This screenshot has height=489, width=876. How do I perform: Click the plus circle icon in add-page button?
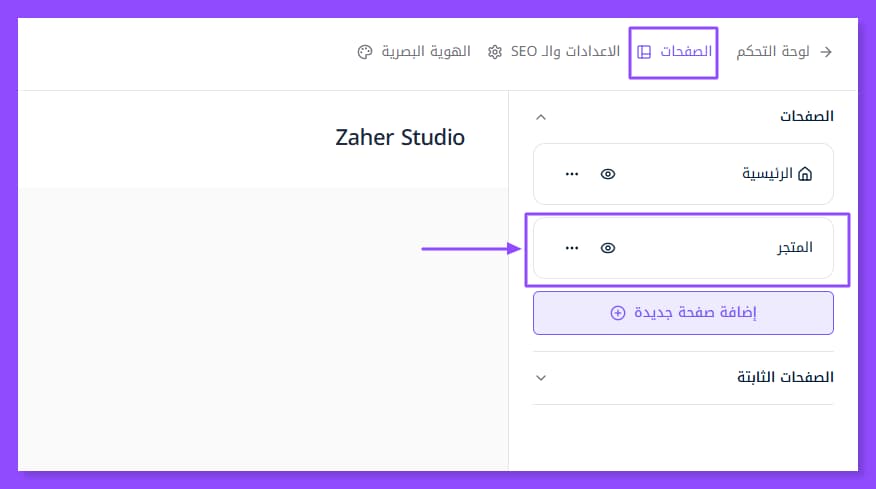point(617,313)
